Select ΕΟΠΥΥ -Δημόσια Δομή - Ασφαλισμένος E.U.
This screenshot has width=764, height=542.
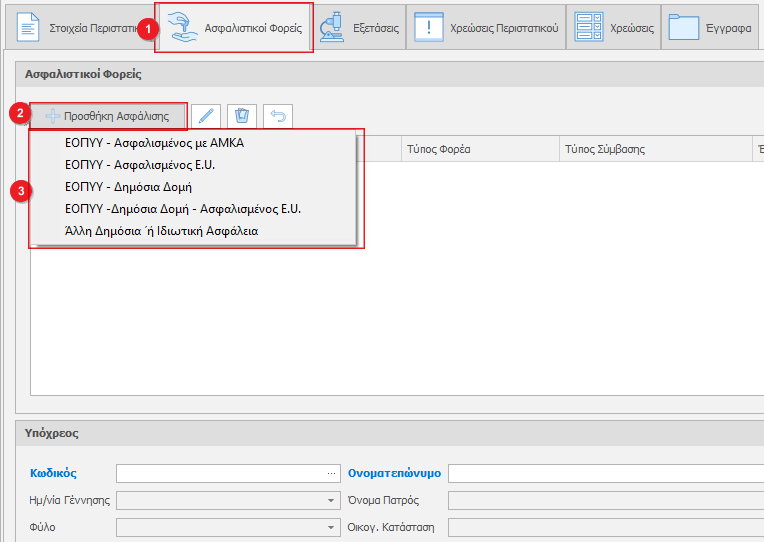183,209
